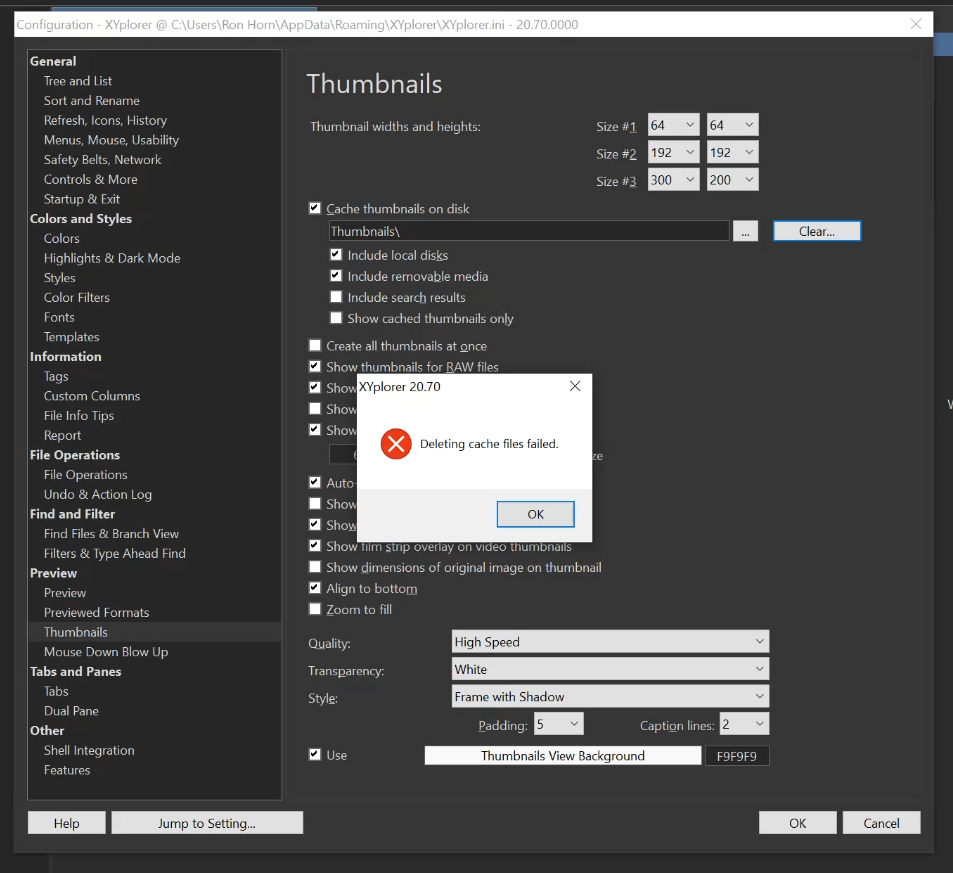Expand the Transparency dropdown
Image resolution: width=953 pixels, height=873 pixels.
tap(610, 669)
